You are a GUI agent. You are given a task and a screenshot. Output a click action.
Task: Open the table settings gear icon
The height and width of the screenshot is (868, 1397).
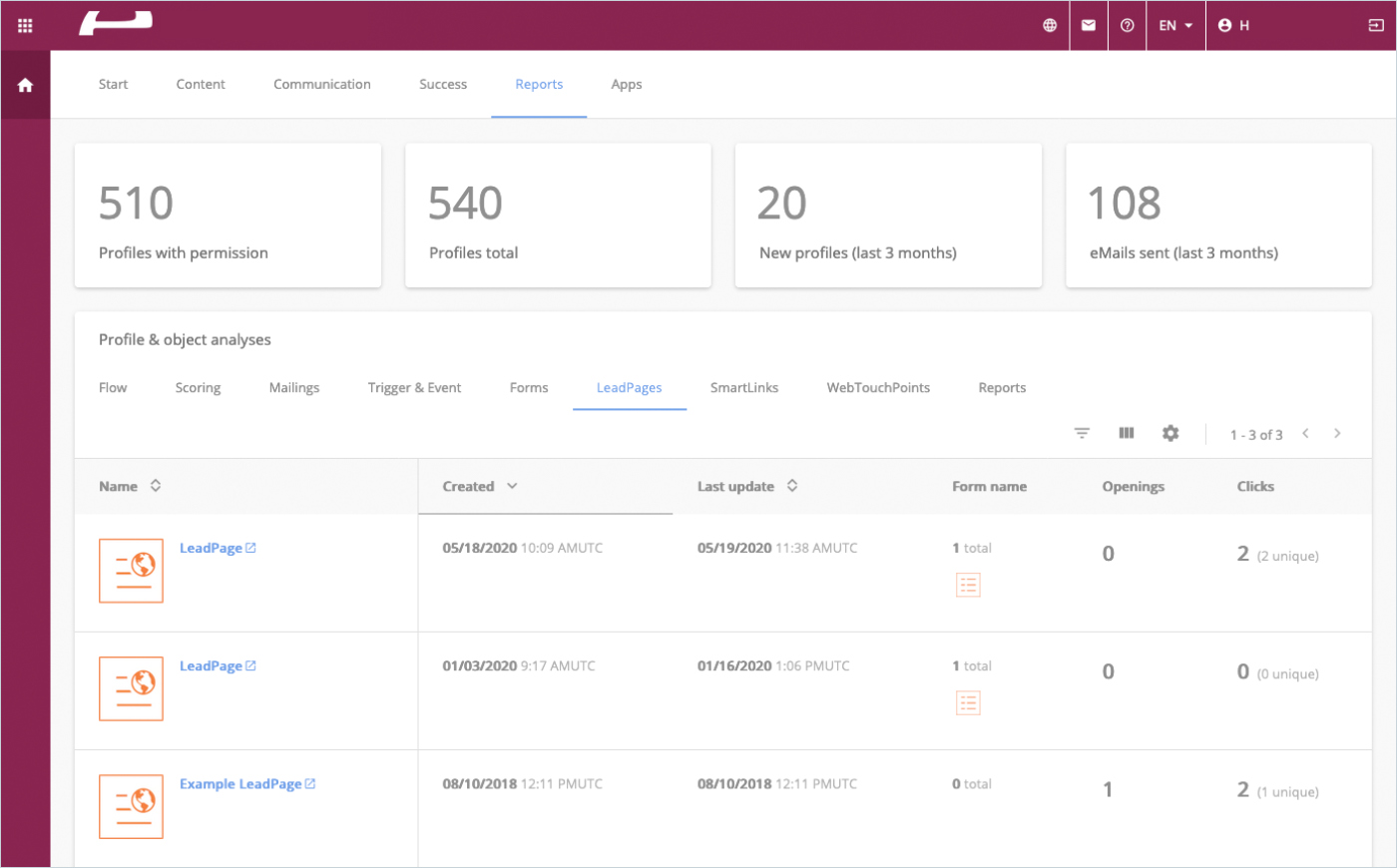(x=1170, y=434)
